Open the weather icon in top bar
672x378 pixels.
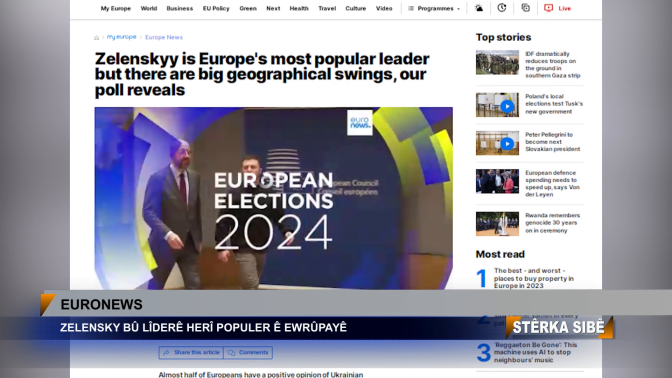pos(479,8)
